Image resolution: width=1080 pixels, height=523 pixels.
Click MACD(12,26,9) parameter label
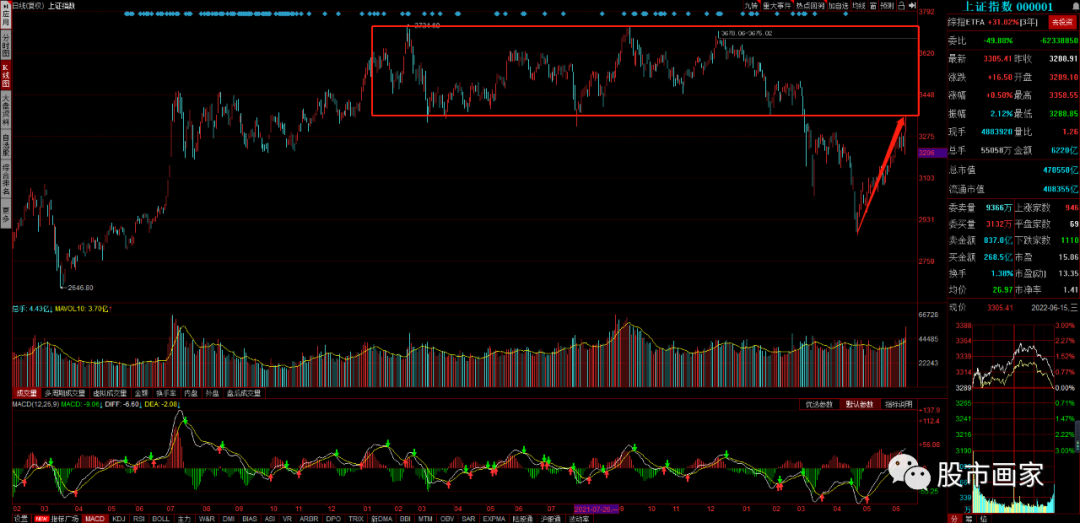(x=35, y=404)
